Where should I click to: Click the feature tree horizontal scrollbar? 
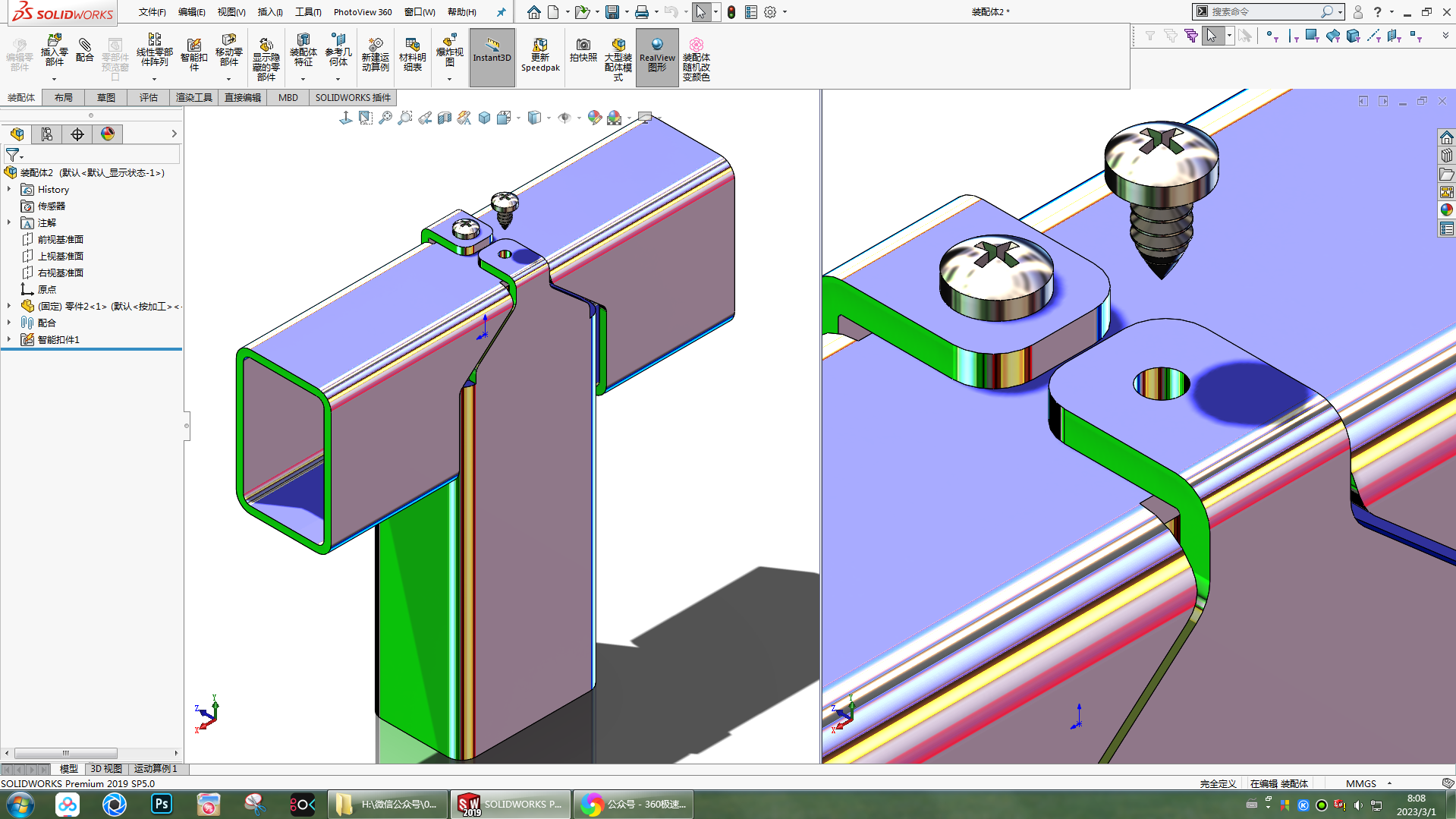[66, 753]
